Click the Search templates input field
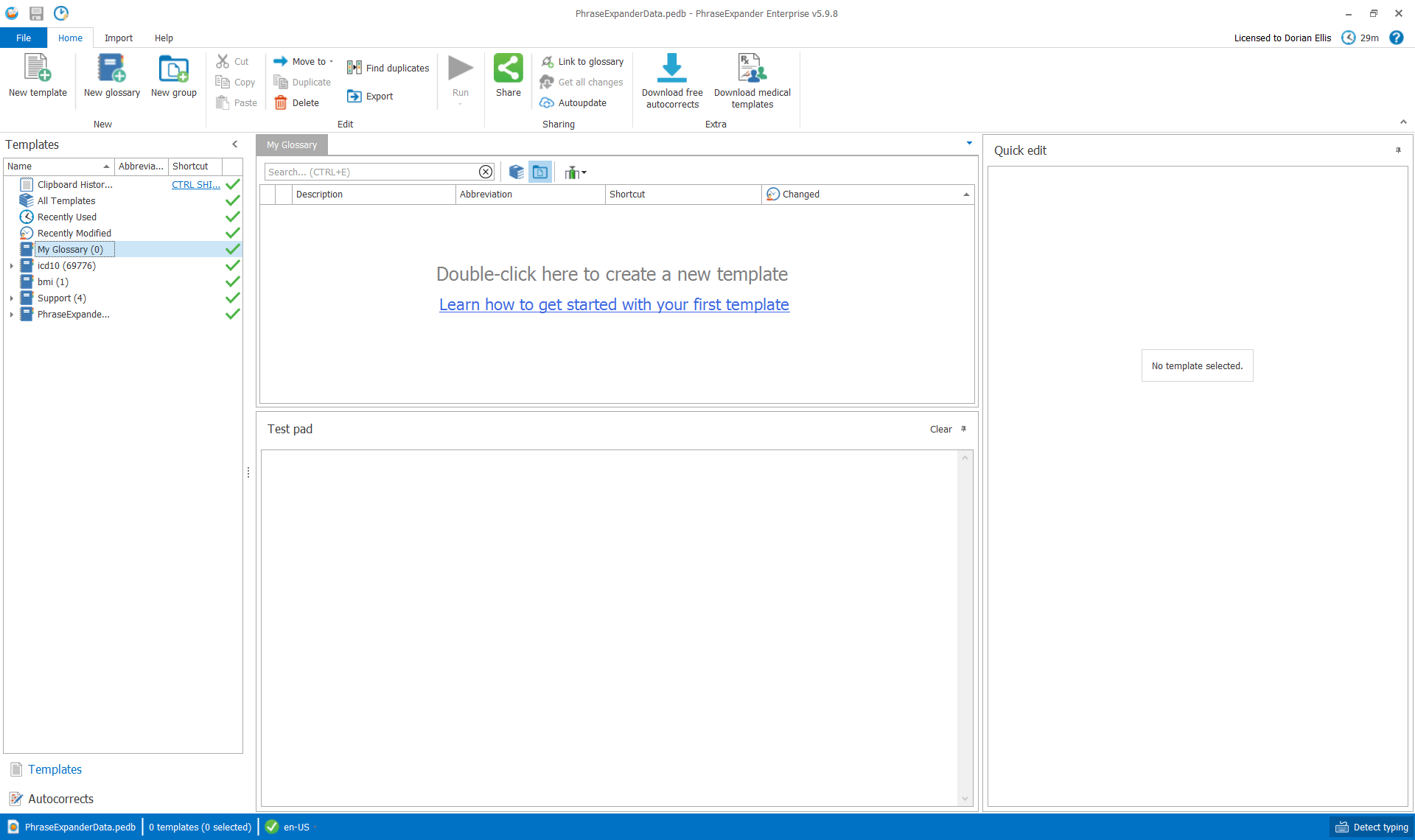The height and width of the screenshot is (840, 1415). (x=371, y=172)
